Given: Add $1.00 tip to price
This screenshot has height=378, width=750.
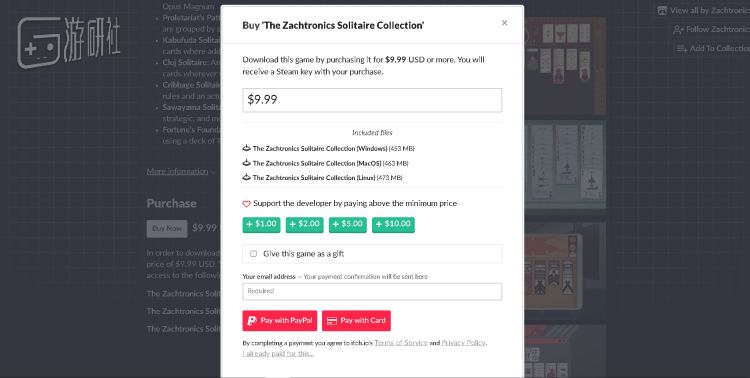Looking at the screenshot, I should point(261,224).
